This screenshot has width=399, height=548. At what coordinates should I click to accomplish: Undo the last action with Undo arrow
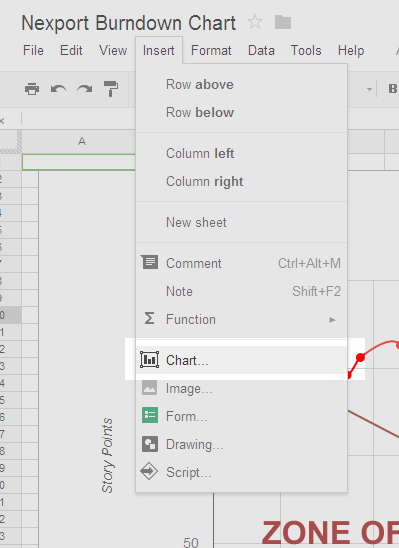58,89
